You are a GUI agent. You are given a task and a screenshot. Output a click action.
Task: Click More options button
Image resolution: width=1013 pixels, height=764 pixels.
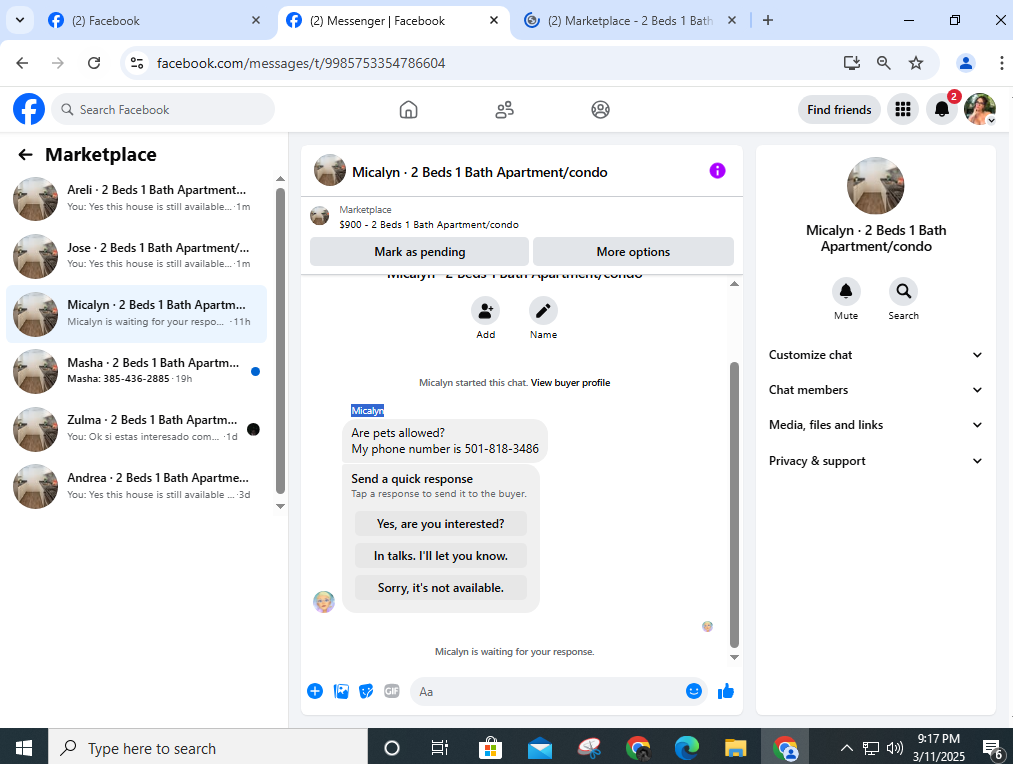pos(633,252)
